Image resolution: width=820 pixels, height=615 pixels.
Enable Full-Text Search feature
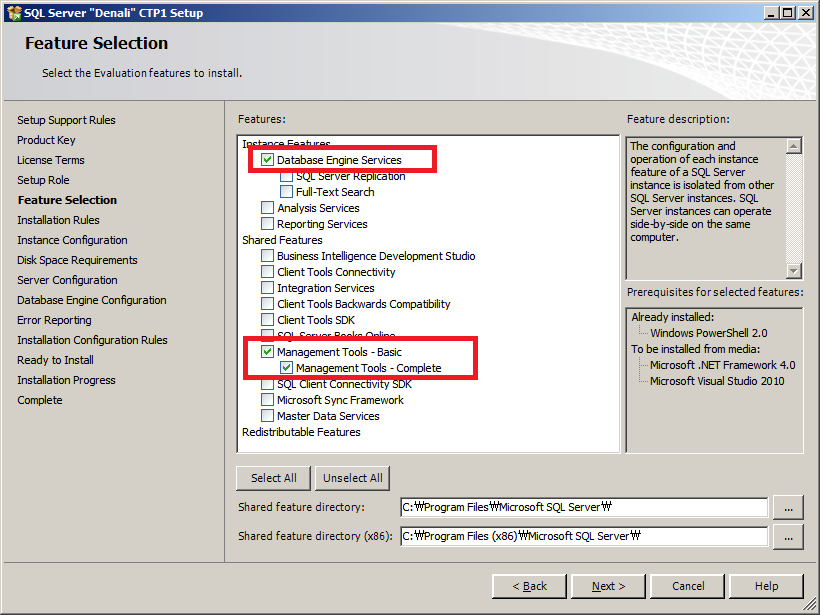(x=286, y=192)
